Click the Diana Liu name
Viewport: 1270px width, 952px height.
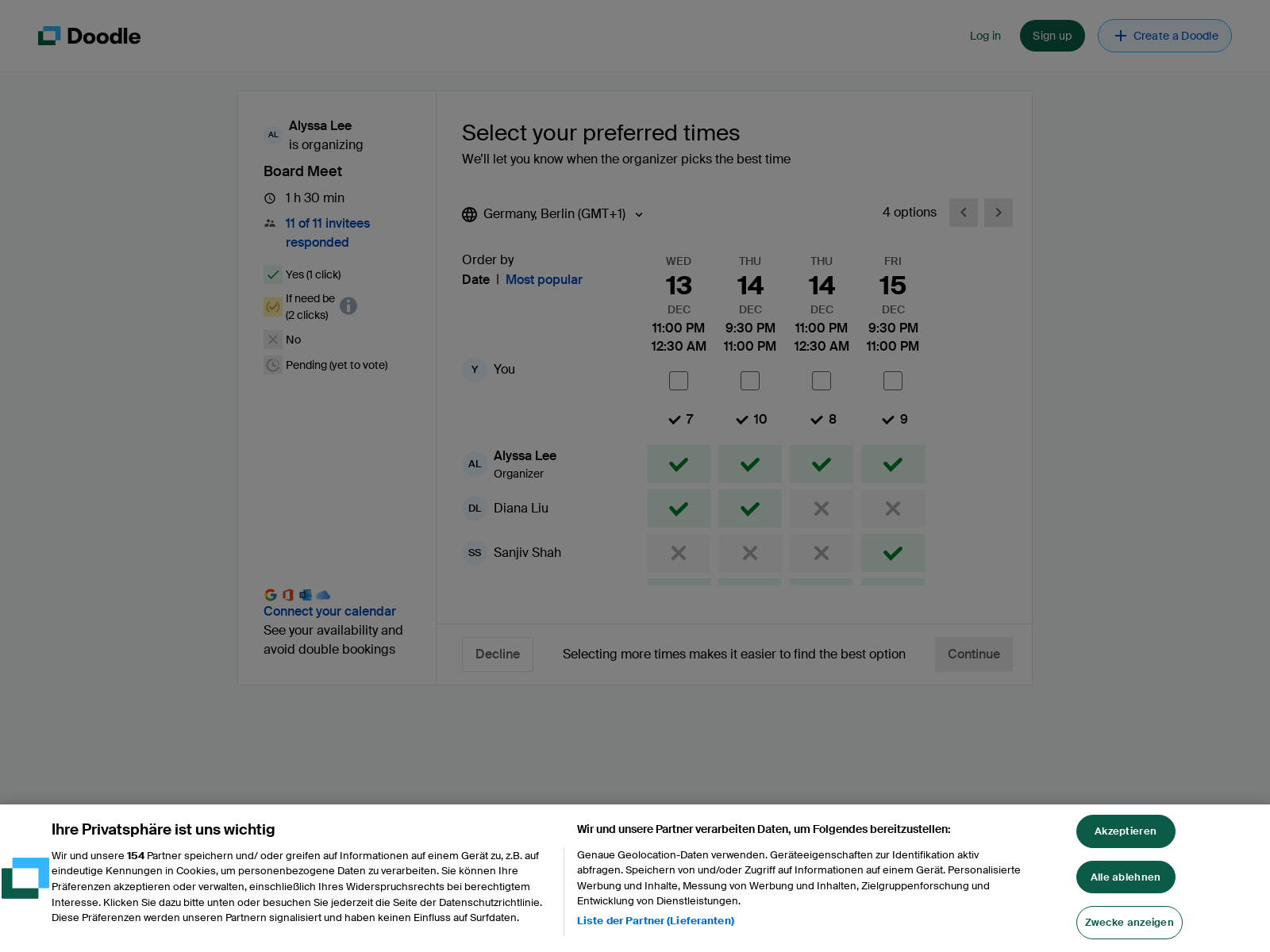[x=521, y=509]
